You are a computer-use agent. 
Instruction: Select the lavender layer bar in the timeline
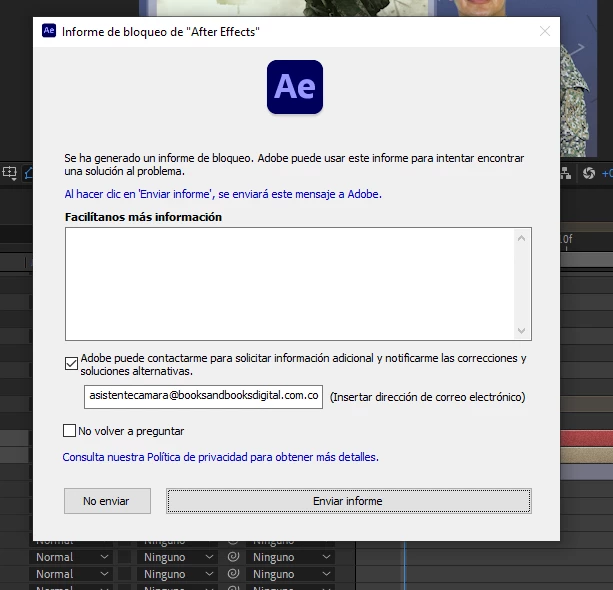point(586,472)
